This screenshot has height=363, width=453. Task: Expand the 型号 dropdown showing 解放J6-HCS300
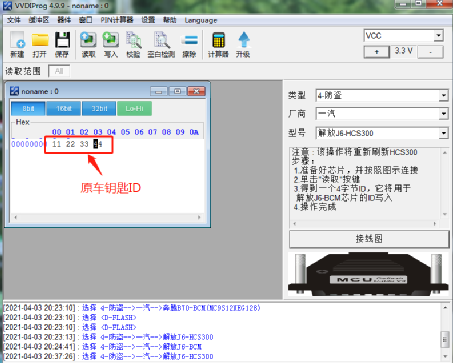click(x=444, y=133)
